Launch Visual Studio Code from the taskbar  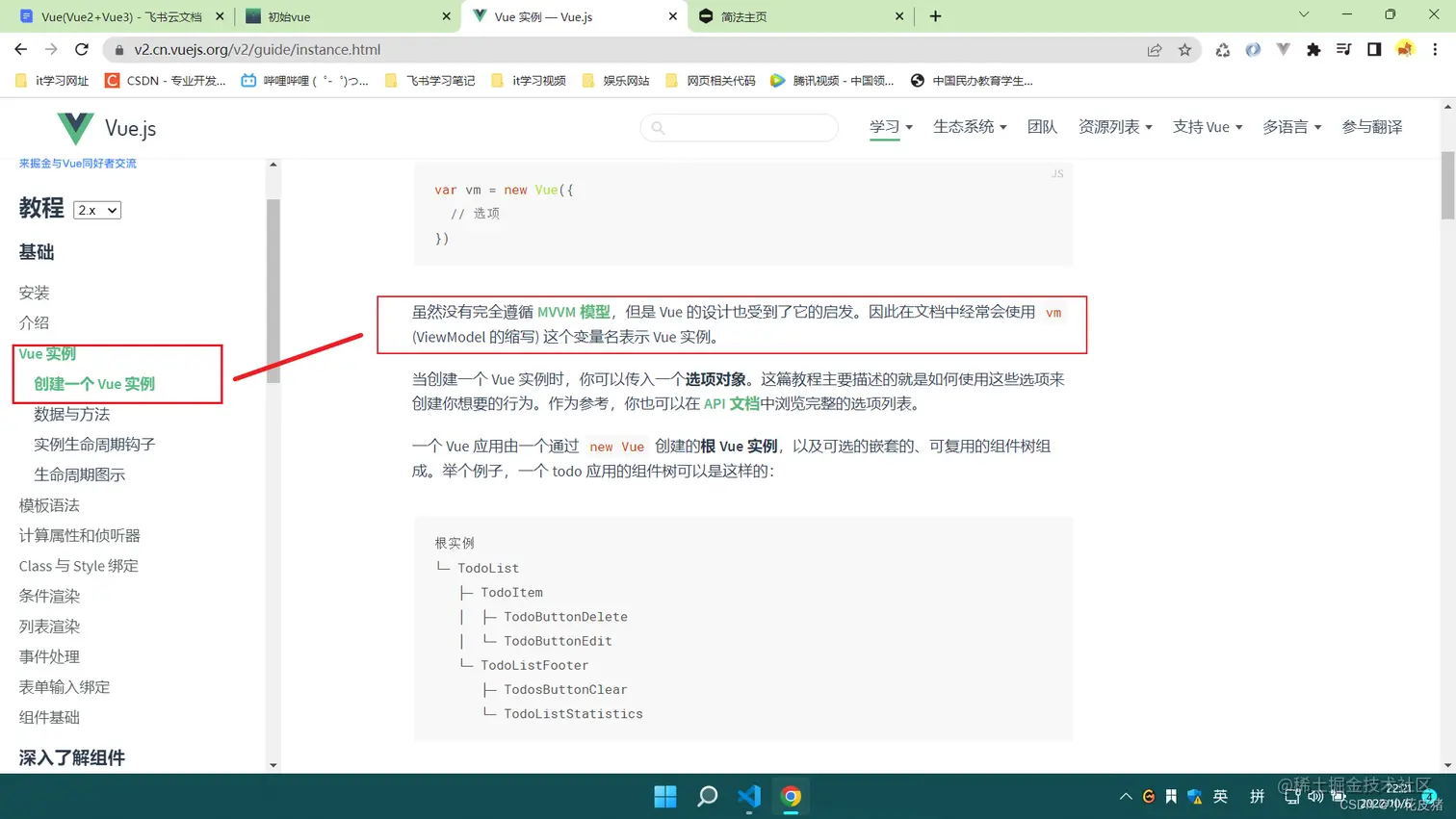[x=748, y=796]
